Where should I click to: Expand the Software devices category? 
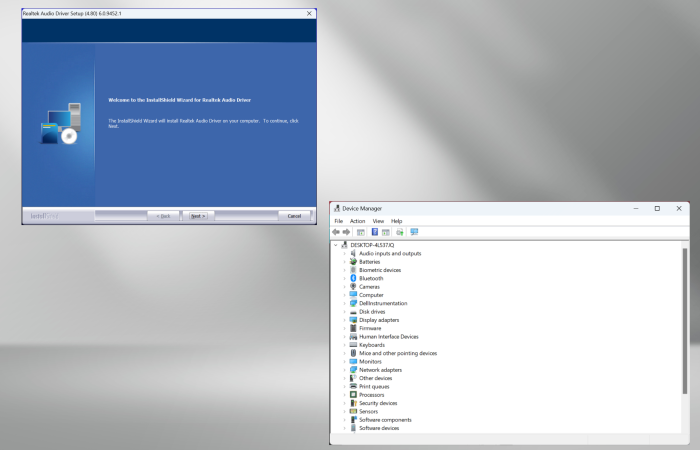click(x=344, y=428)
